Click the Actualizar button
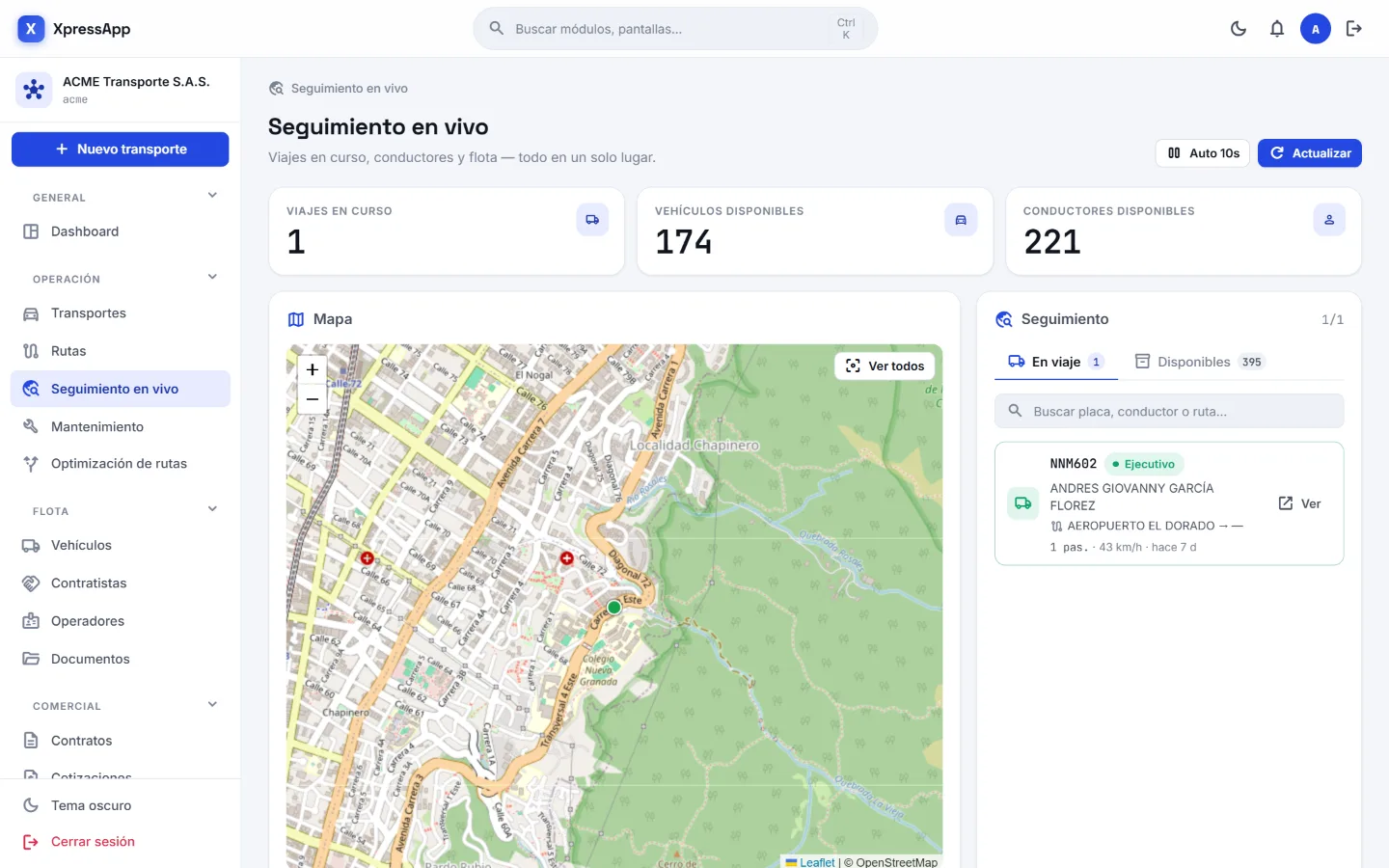Image resolution: width=1389 pixels, height=868 pixels. (1309, 153)
